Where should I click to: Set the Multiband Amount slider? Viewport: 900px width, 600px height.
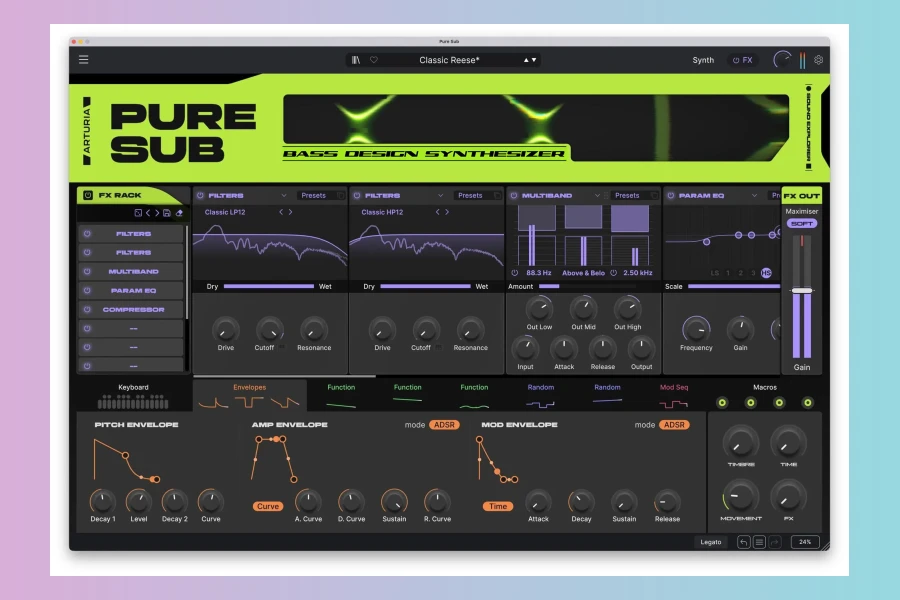coord(587,286)
